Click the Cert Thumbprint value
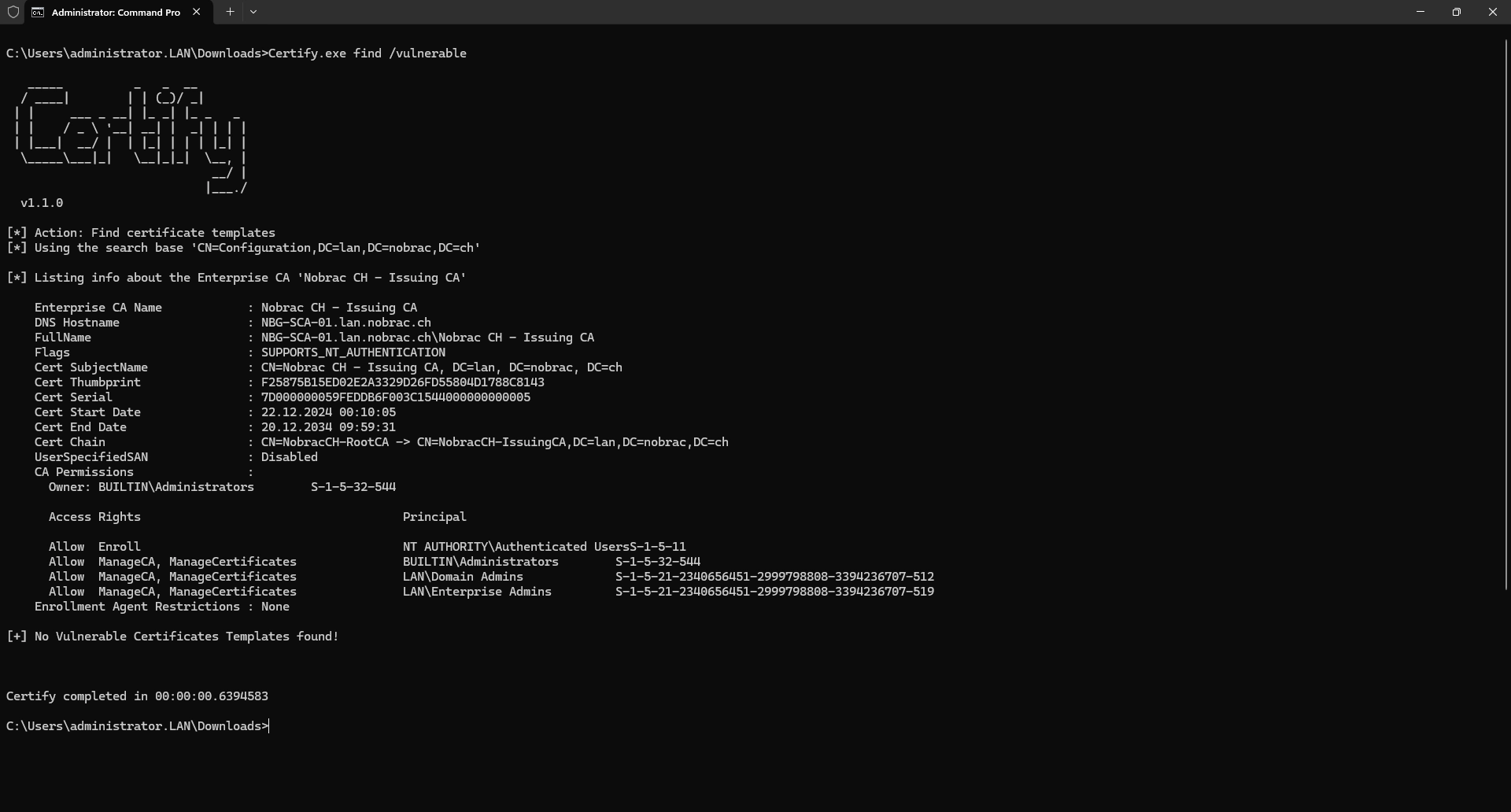The width and height of the screenshot is (1511, 812). click(x=403, y=382)
